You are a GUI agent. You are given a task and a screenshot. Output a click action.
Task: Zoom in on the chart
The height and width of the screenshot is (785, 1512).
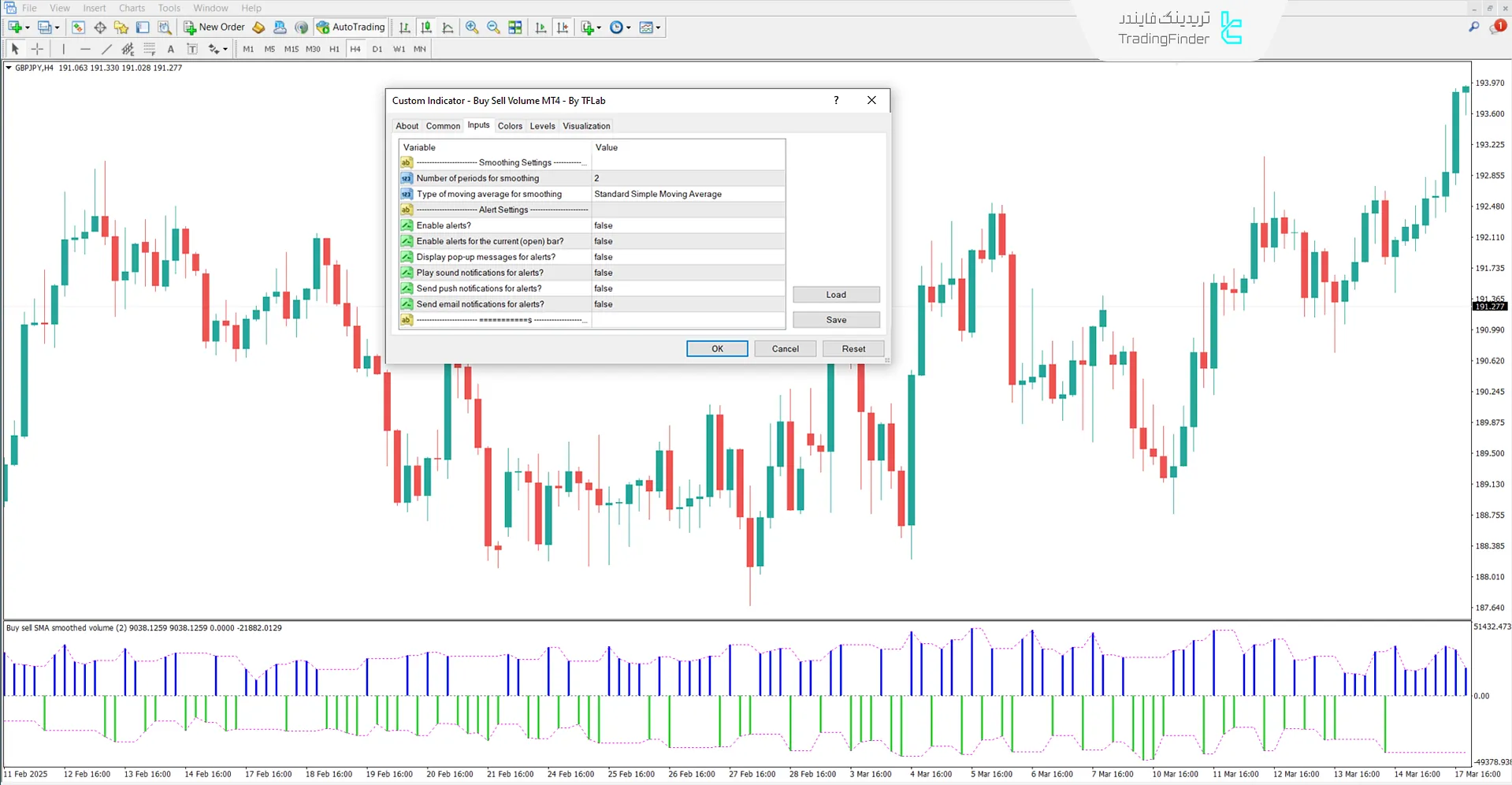(x=471, y=27)
